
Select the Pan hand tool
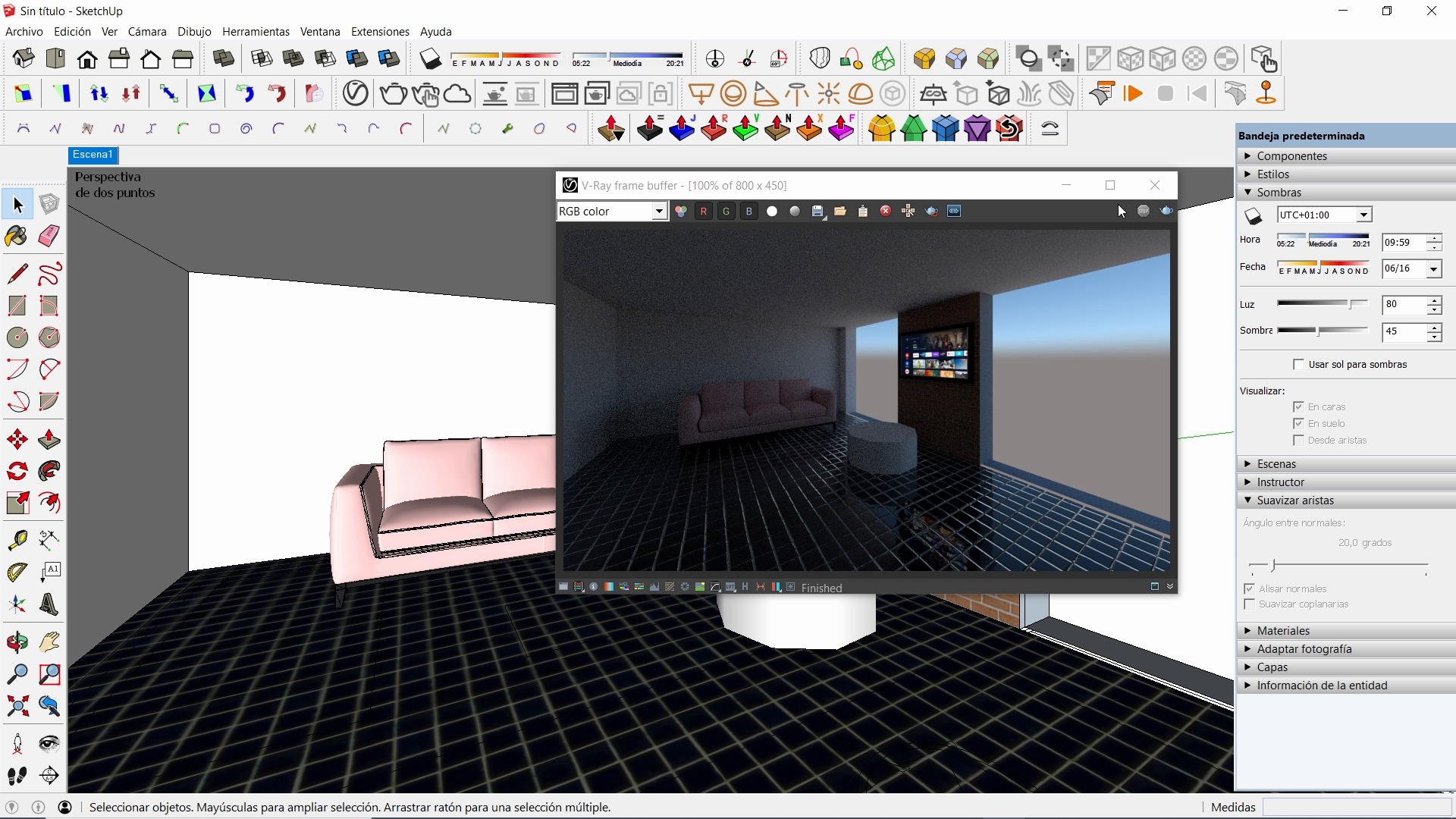pyautogui.click(x=49, y=642)
